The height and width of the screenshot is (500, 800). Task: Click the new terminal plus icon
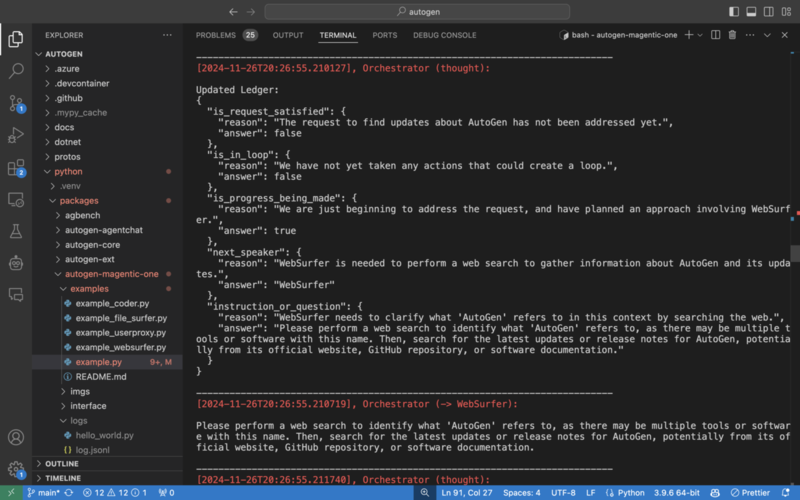point(689,35)
